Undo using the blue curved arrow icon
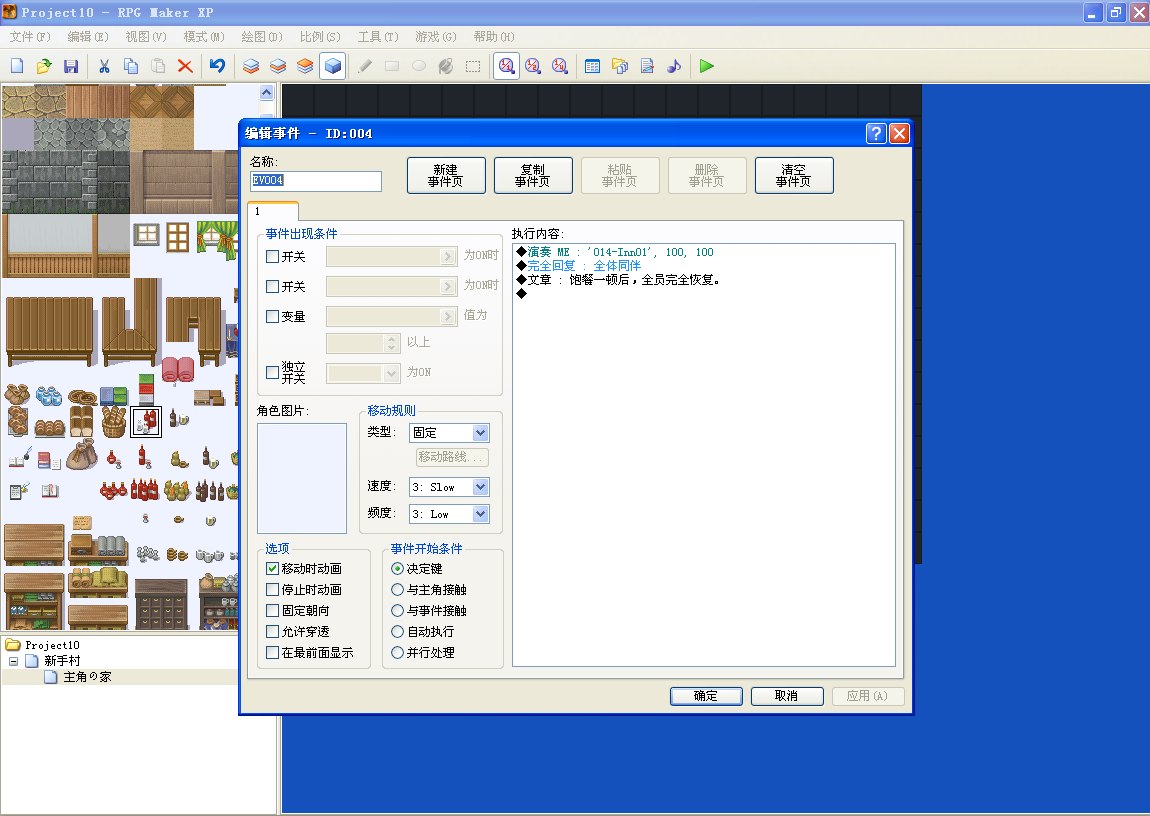 point(217,66)
